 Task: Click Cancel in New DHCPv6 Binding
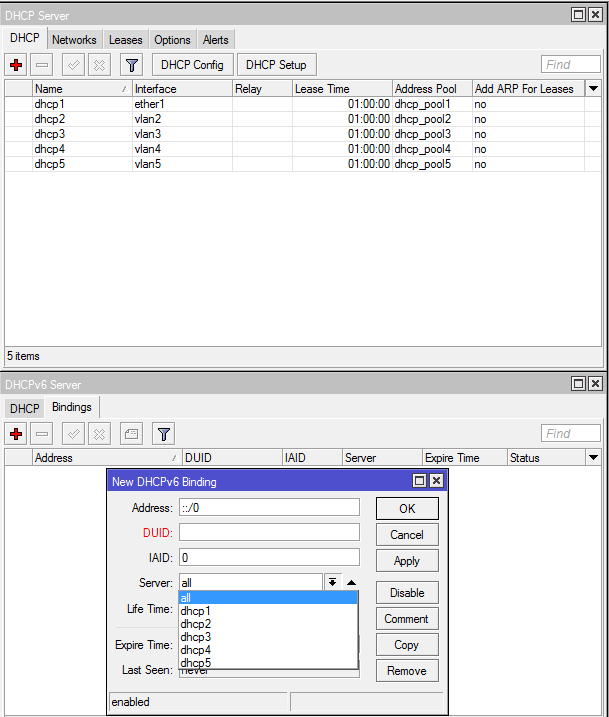click(407, 535)
